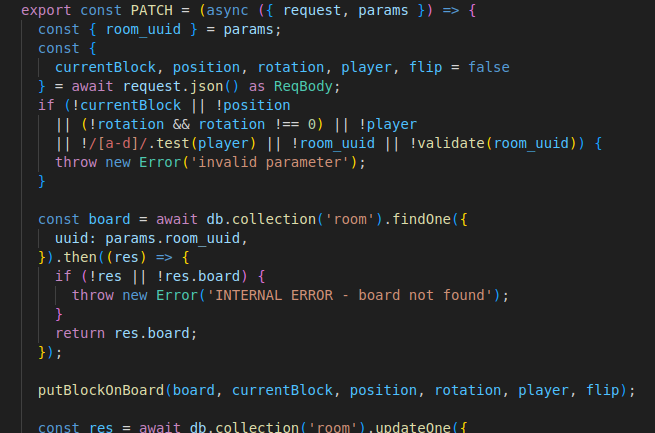Click the findOne method call
The height and width of the screenshot is (433, 655).
pos(421,219)
